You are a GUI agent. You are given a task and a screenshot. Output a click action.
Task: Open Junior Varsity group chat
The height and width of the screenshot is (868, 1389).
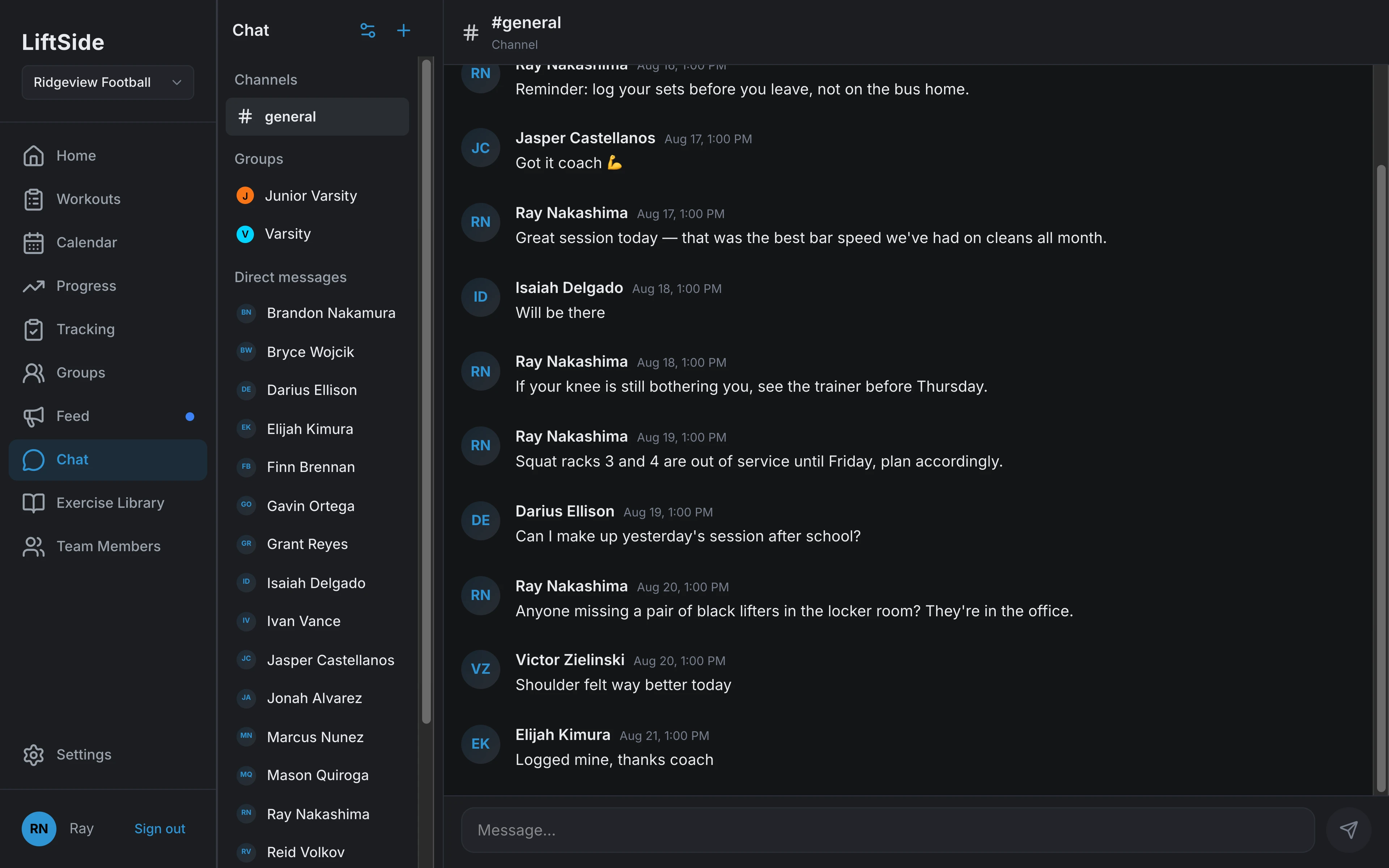tap(317, 196)
